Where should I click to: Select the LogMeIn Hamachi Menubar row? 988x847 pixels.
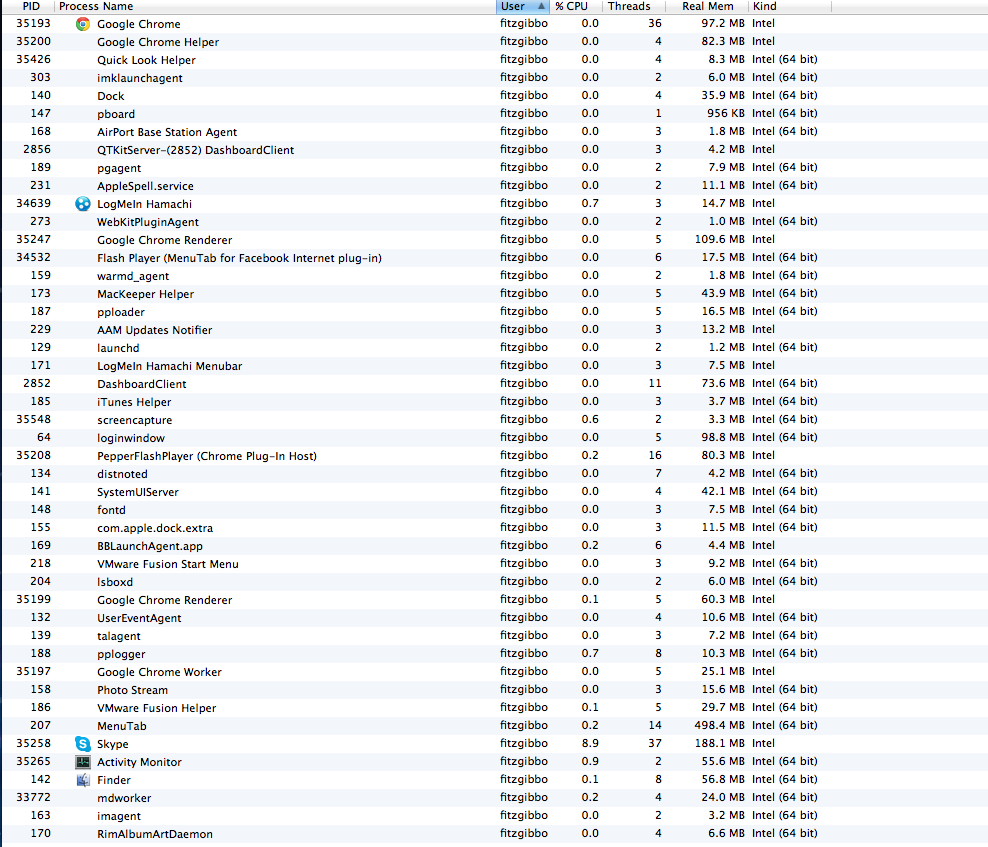494,366
